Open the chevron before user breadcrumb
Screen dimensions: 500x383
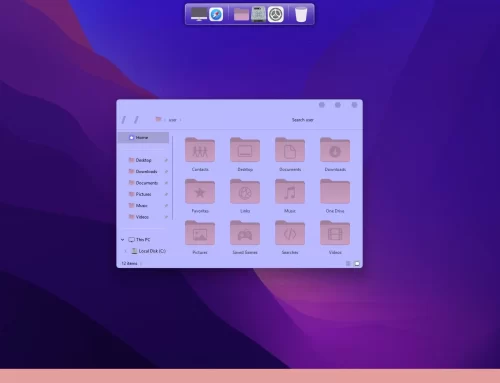[x=165, y=120]
